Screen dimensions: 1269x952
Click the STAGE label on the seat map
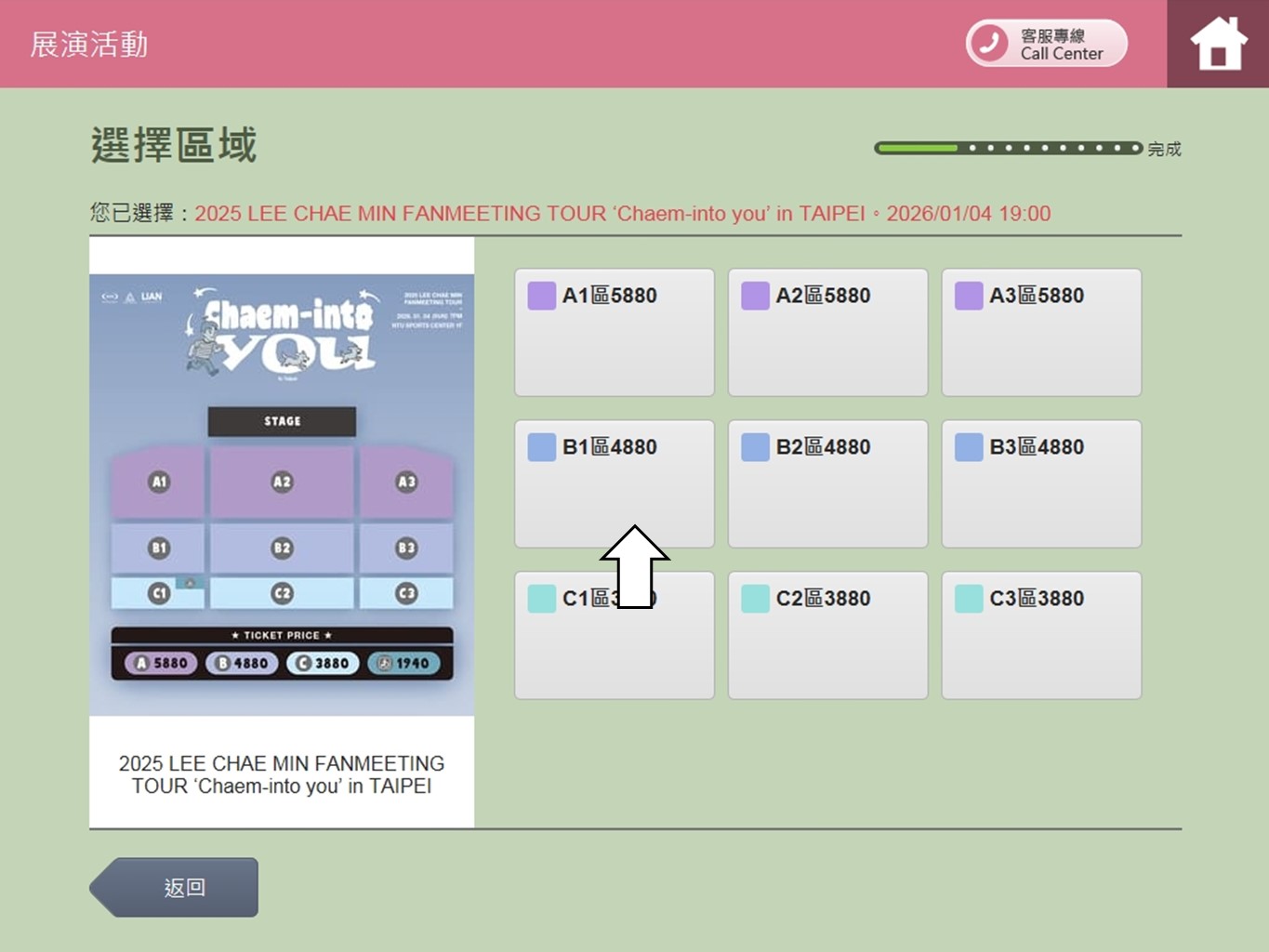(x=282, y=421)
